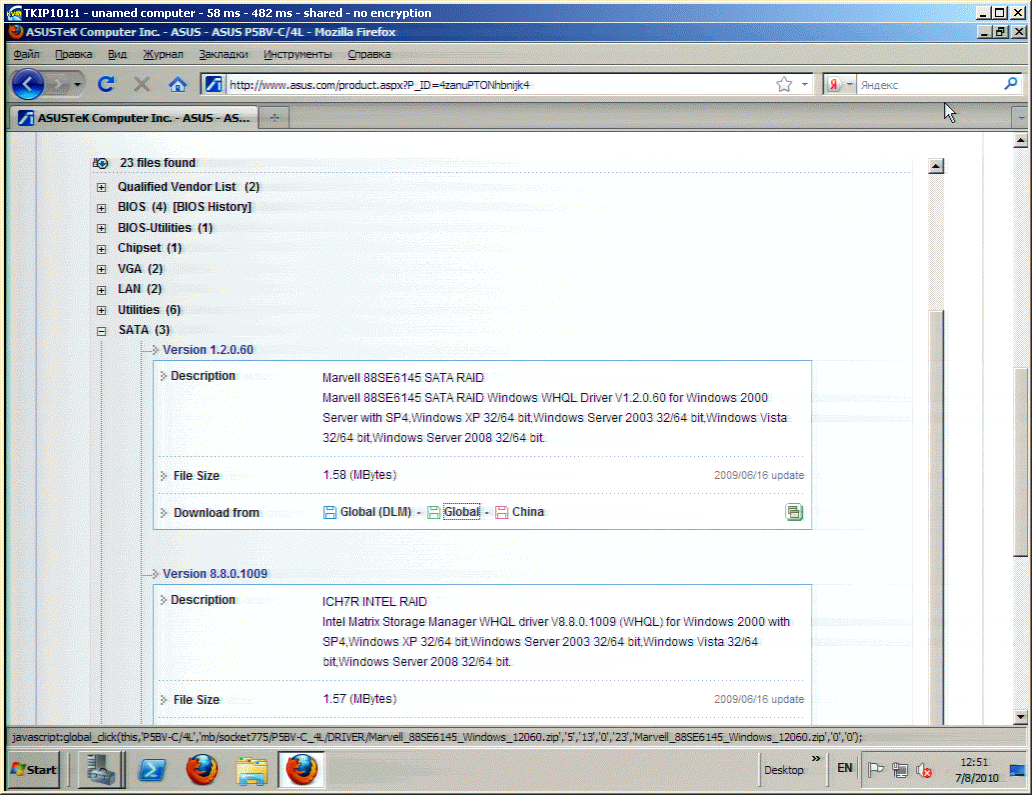
Task: Reload the page with refresh icon
Action: [106, 84]
